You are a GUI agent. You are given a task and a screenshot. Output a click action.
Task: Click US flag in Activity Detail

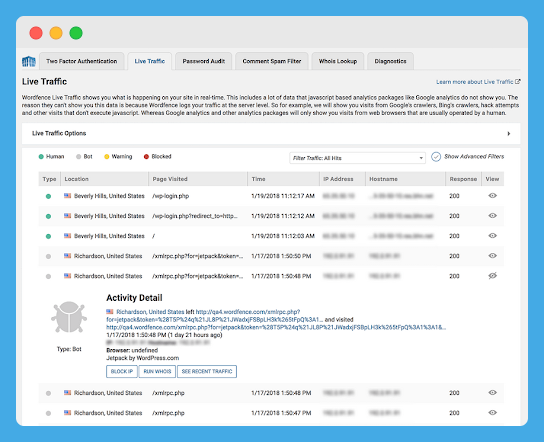[110, 312]
